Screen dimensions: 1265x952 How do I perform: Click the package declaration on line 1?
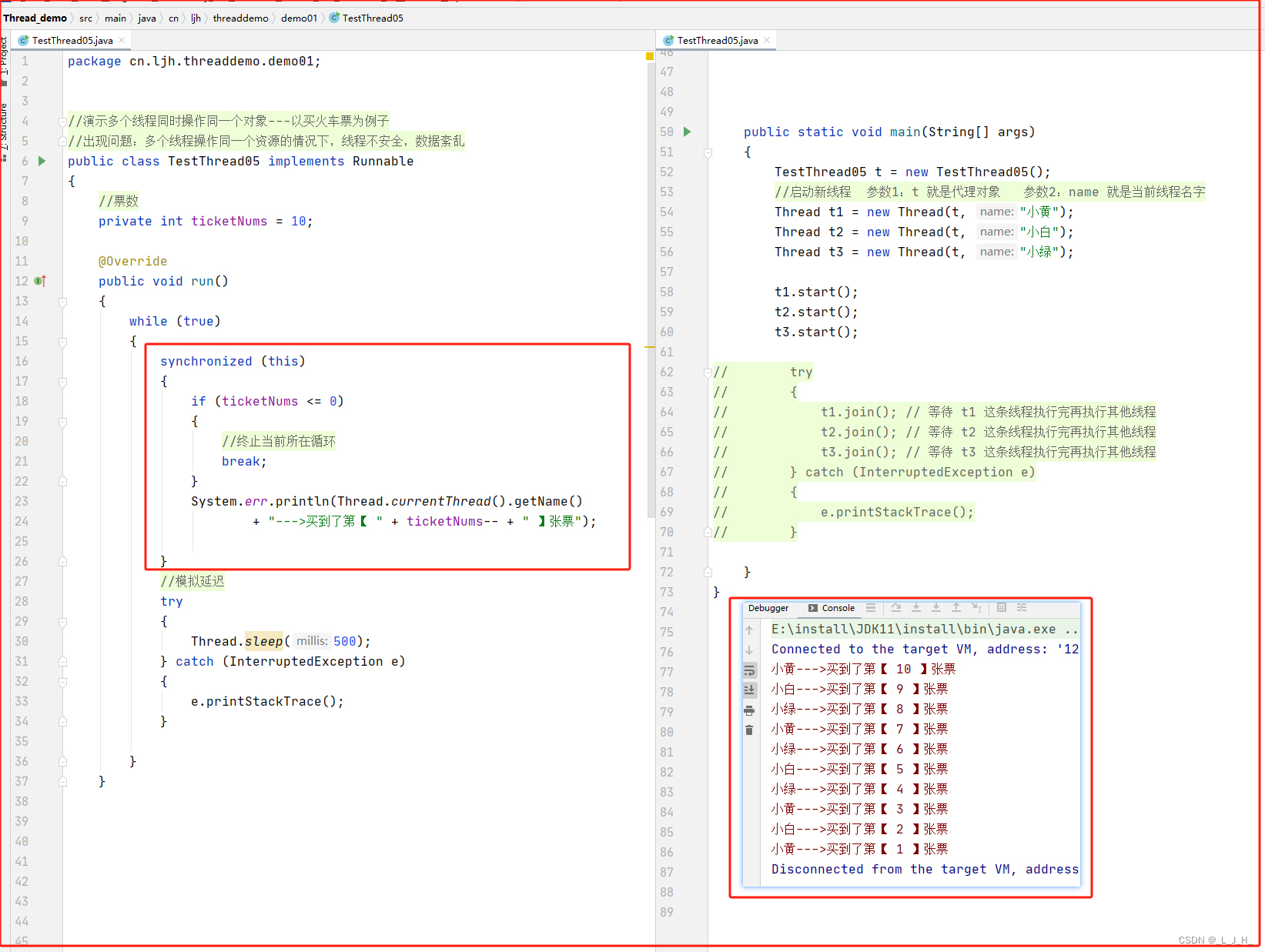194,62
